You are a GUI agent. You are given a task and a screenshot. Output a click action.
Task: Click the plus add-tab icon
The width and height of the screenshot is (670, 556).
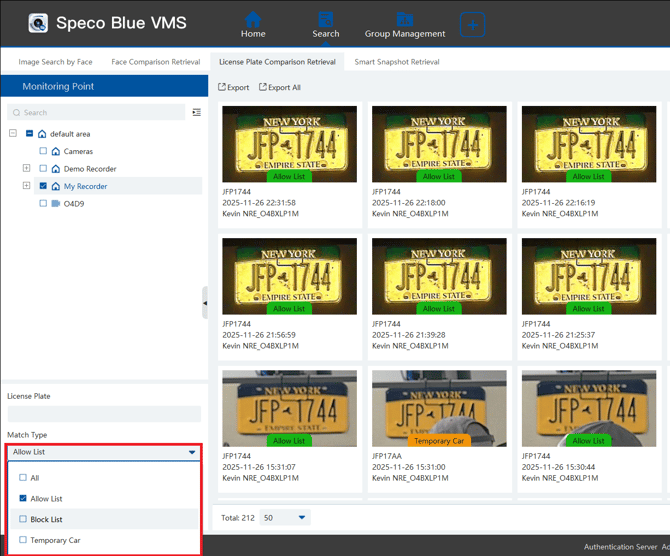click(472, 24)
